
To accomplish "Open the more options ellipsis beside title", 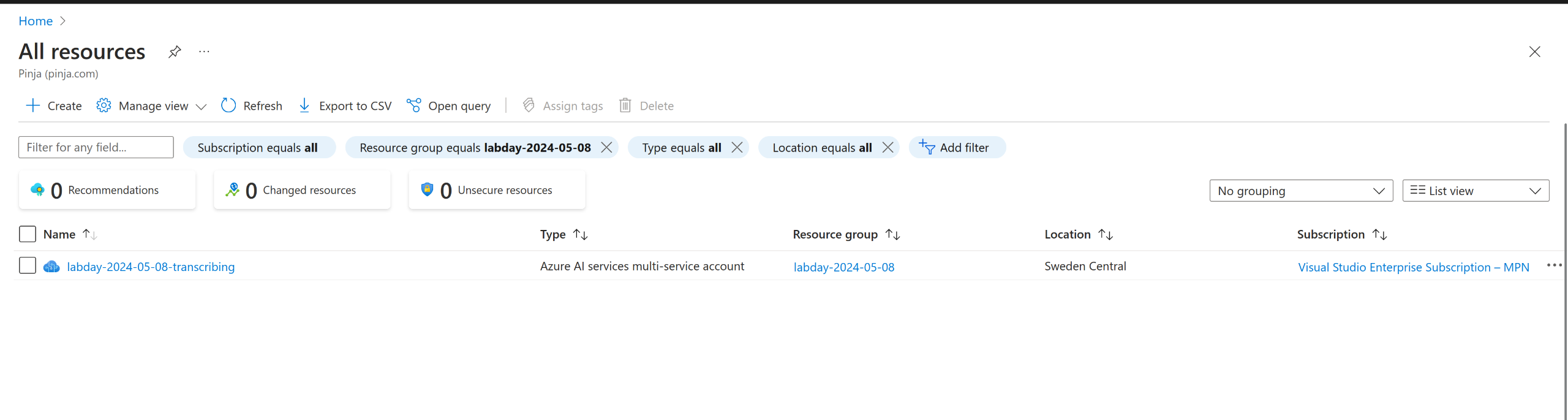I will pos(204,52).
